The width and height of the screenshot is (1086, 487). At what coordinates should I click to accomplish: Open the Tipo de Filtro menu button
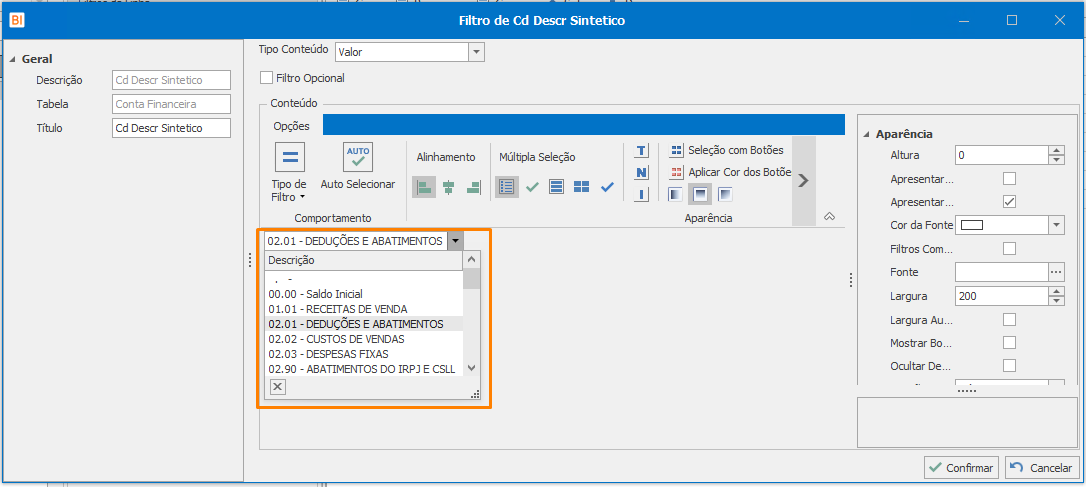point(290,172)
